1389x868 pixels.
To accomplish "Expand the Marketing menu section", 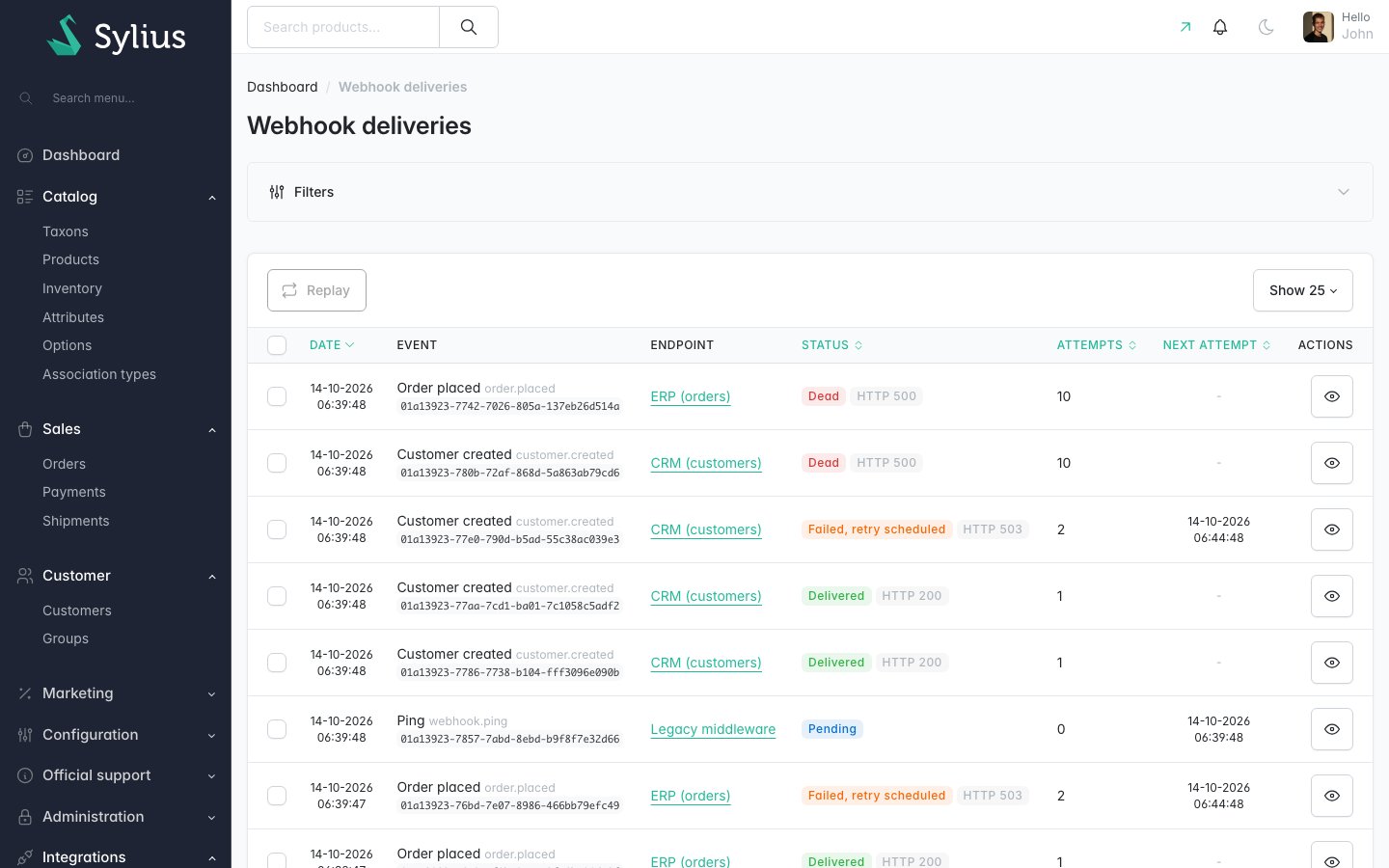I will coord(211,694).
